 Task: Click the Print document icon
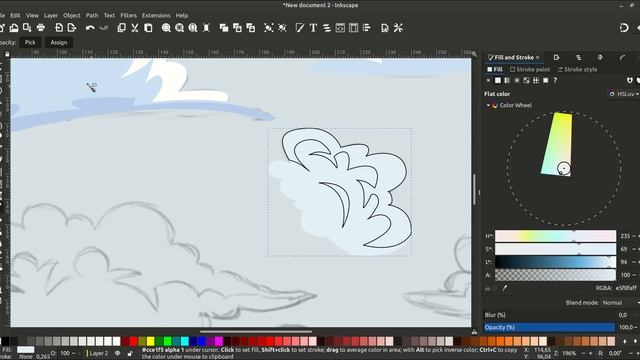[41, 28]
